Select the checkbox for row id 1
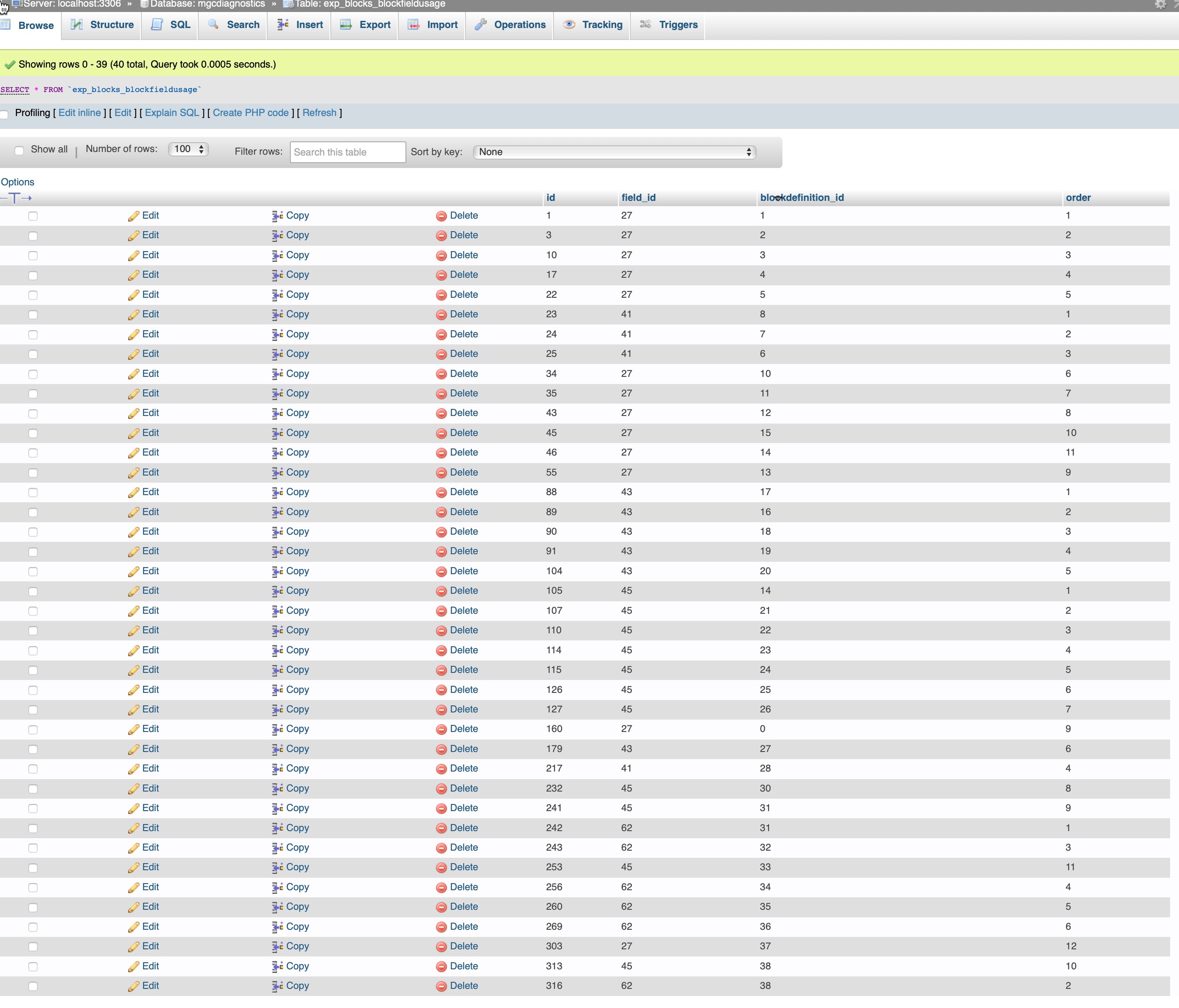1179x1008 pixels. point(33,216)
